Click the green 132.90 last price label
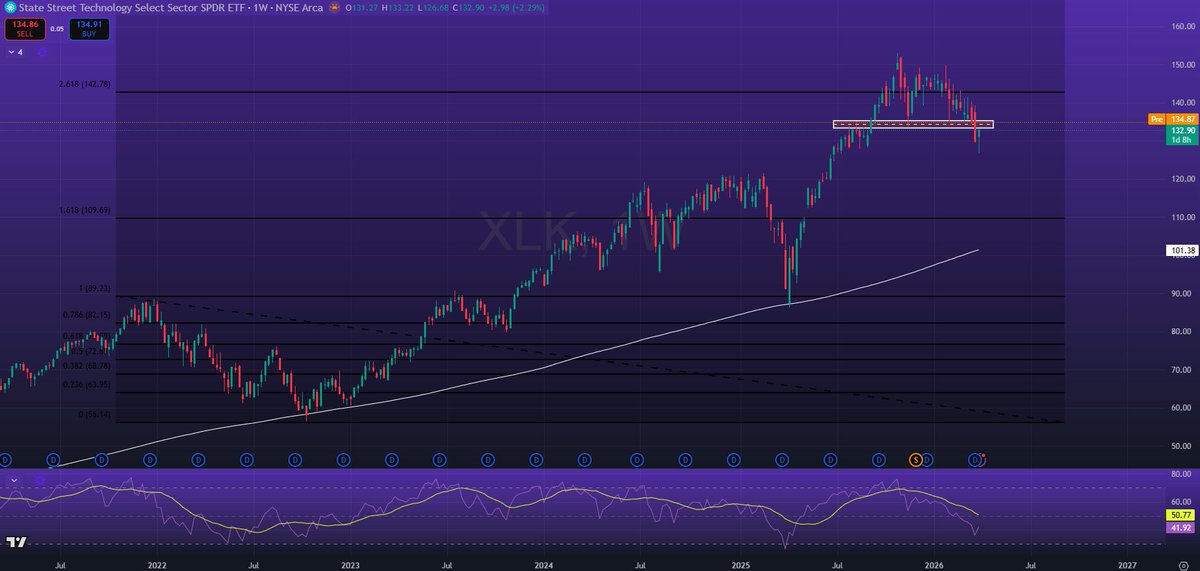 tap(1180, 131)
